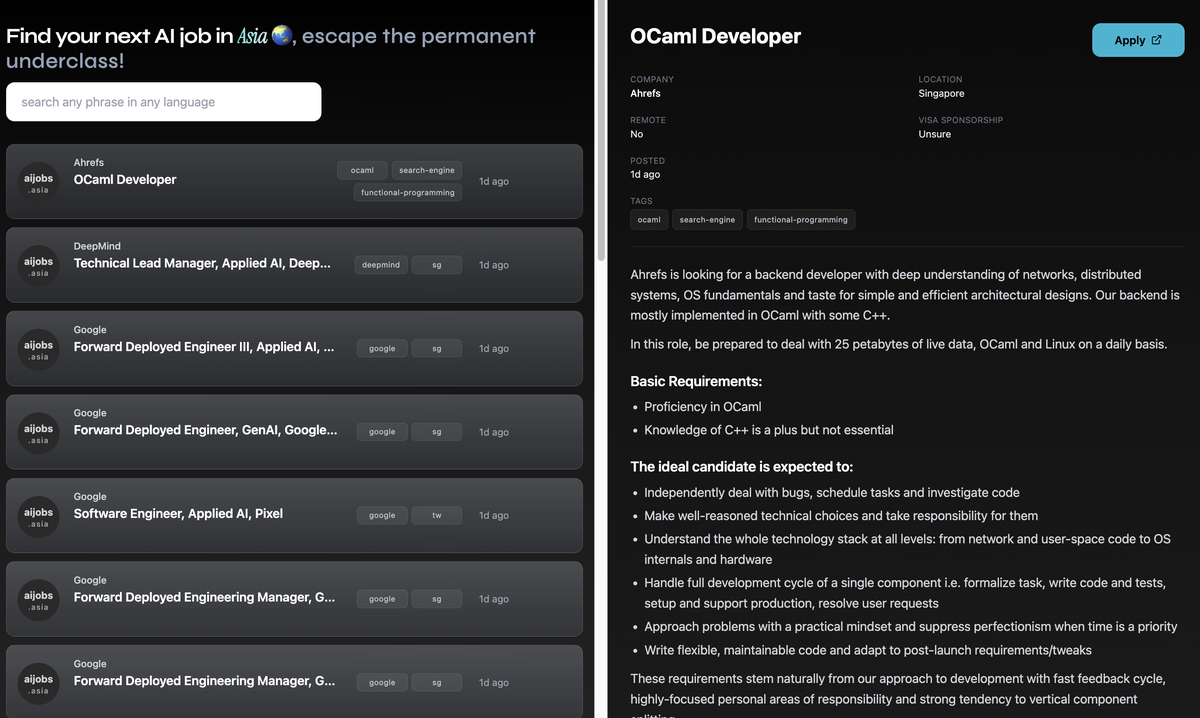Image resolution: width=1200 pixels, height=718 pixels.
Task: Click the deepmind tag on the listing
Action: (381, 265)
